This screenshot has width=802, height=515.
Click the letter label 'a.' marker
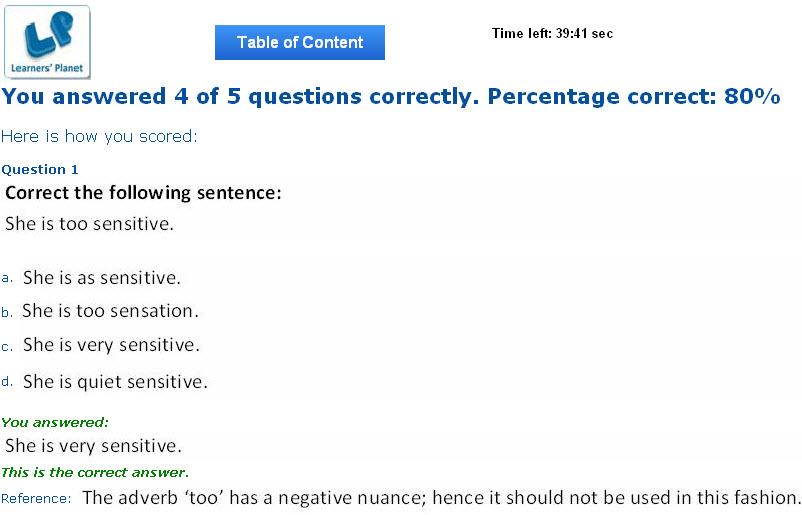(7, 279)
